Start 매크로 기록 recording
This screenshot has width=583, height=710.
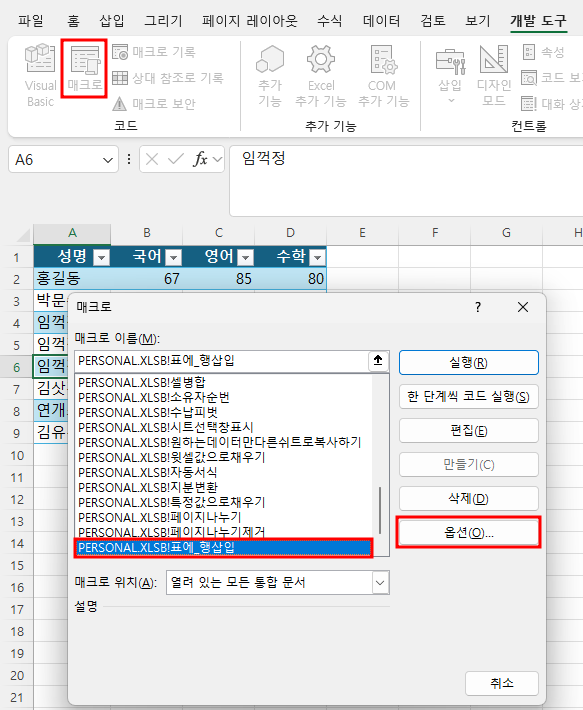(x=153, y=52)
